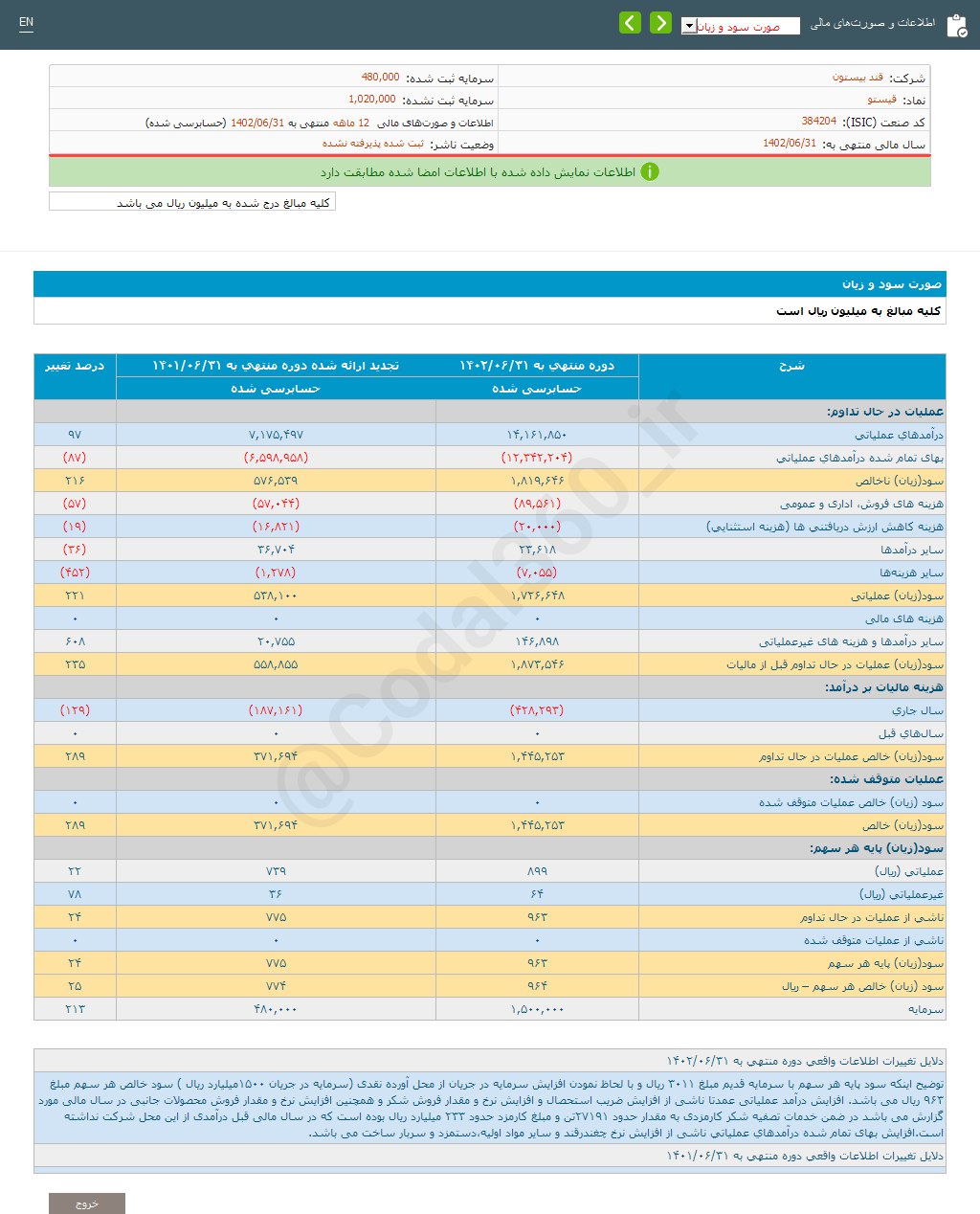
Task: Click the green info icon in the notification bar
Action: pyautogui.click(x=653, y=172)
